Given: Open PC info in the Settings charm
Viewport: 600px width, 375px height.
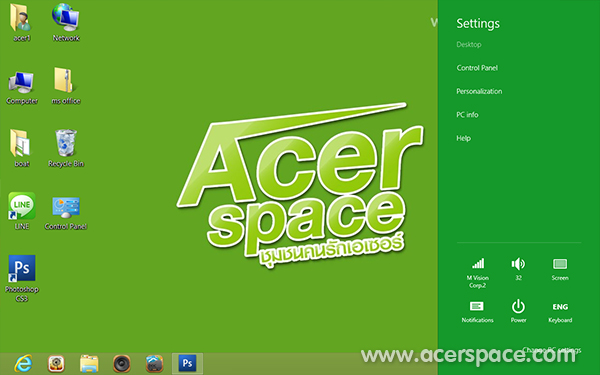Looking at the screenshot, I should (467, 115).
